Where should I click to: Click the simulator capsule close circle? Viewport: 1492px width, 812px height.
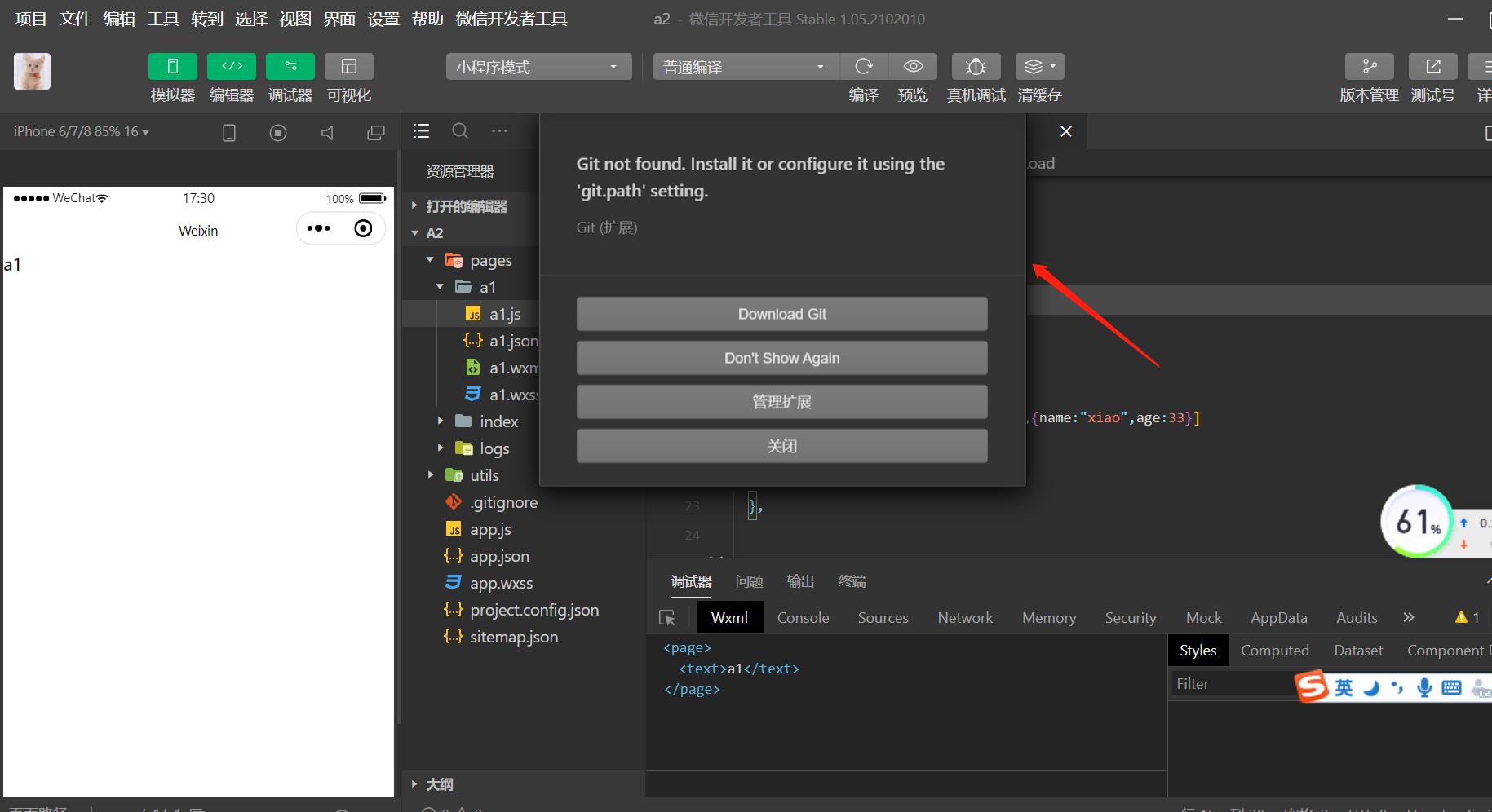[x=364, y=228]
